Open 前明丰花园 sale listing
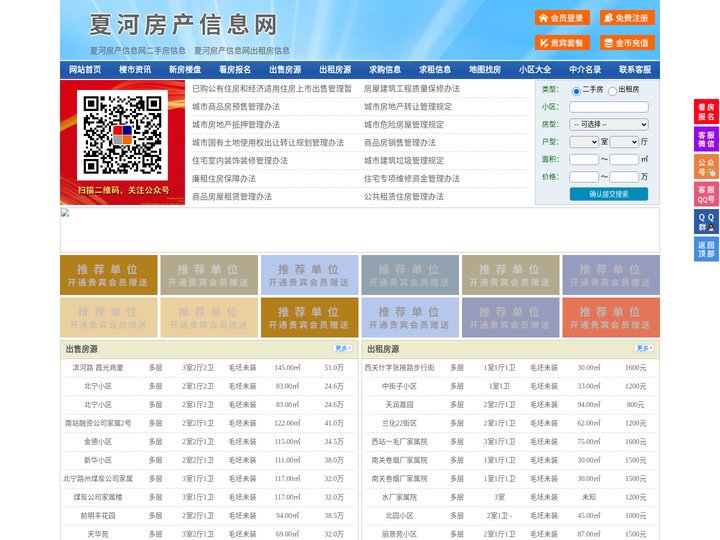The width and height of the screenshot is (720, 540). (x=98, y=516)
